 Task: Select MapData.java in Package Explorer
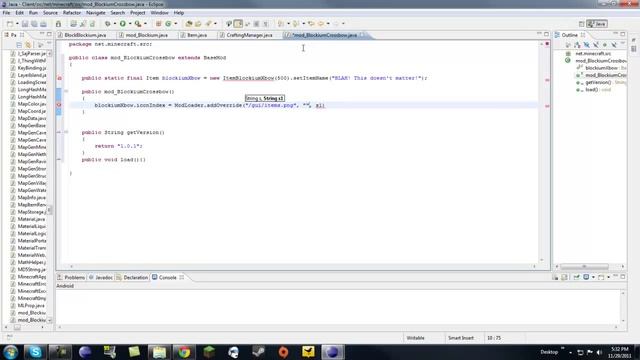pos(31,118)
